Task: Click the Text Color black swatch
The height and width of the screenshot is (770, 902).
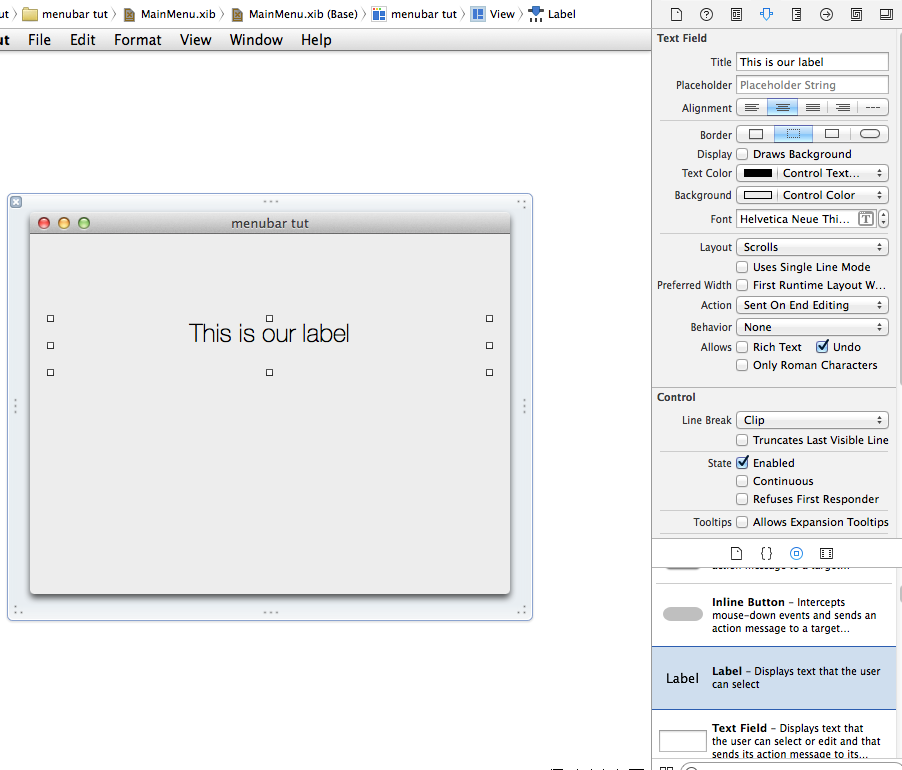Action: [x=757, y=173]
